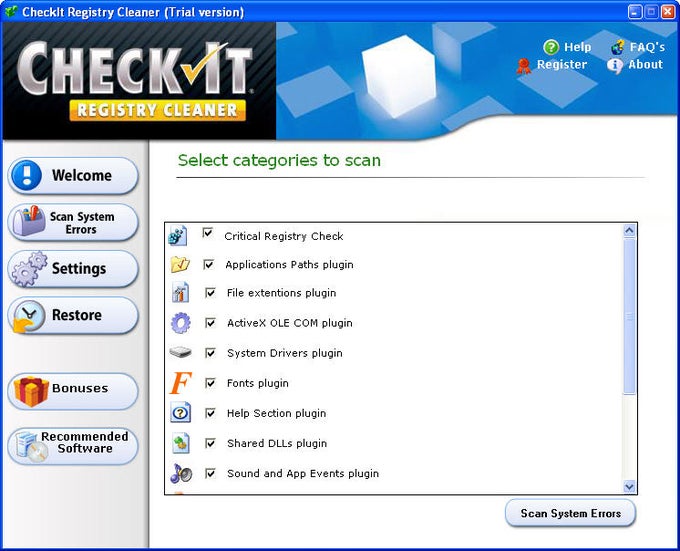Toggle System Drivers plugin checkbox

[210, 352]
